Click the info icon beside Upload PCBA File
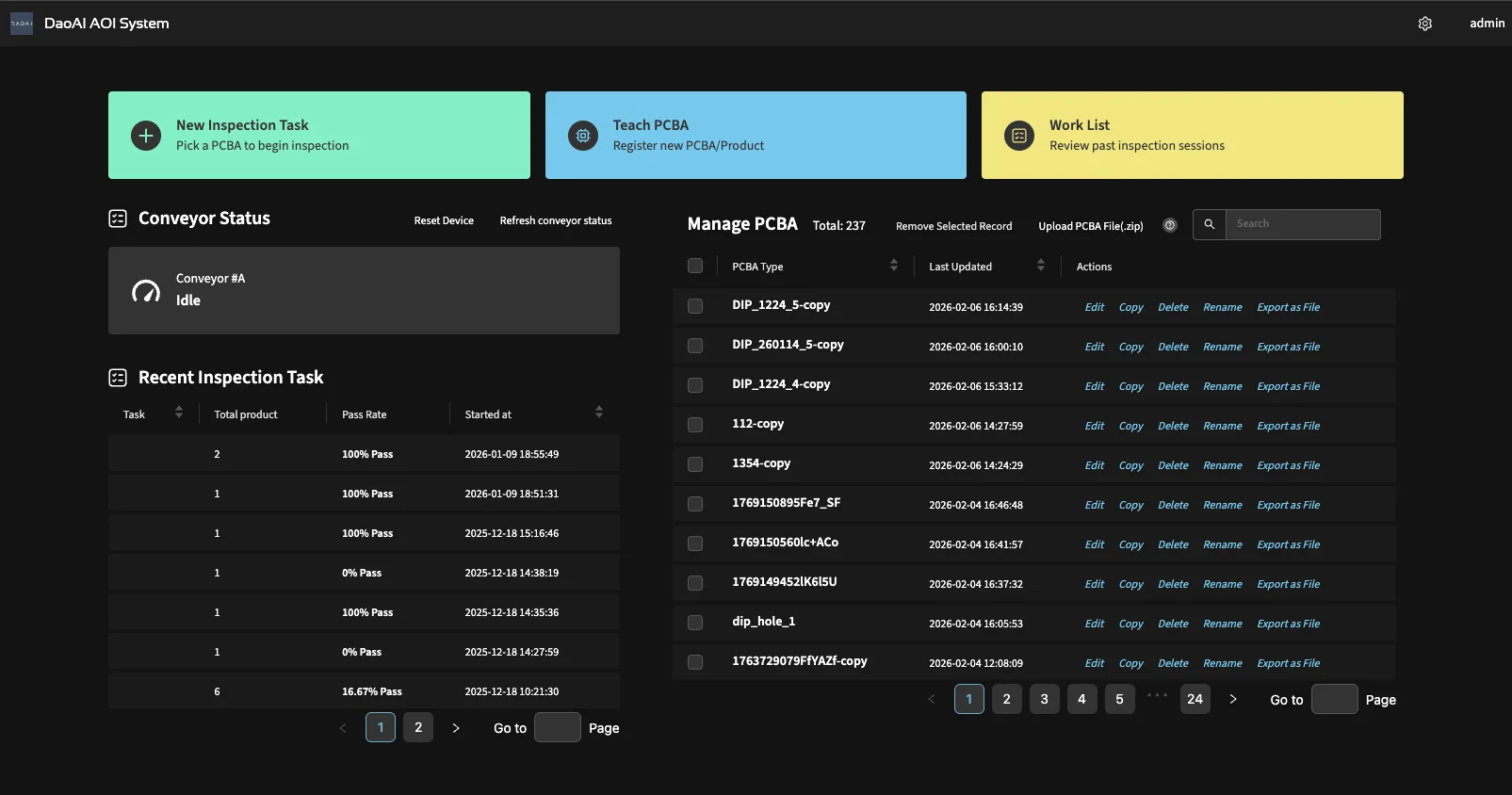The height and width of the screenshot is (795, 1512). point(1170,225)
